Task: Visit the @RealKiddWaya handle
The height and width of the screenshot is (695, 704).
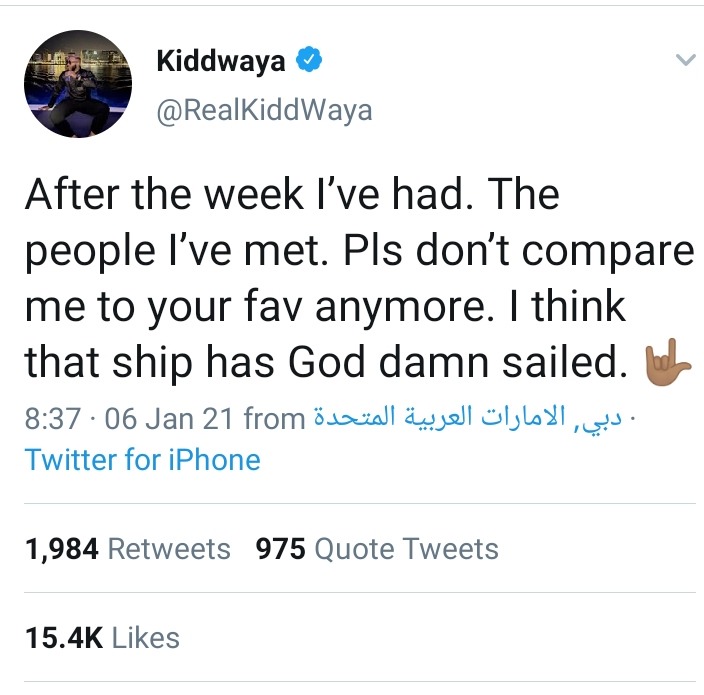Action: point(264,110)
